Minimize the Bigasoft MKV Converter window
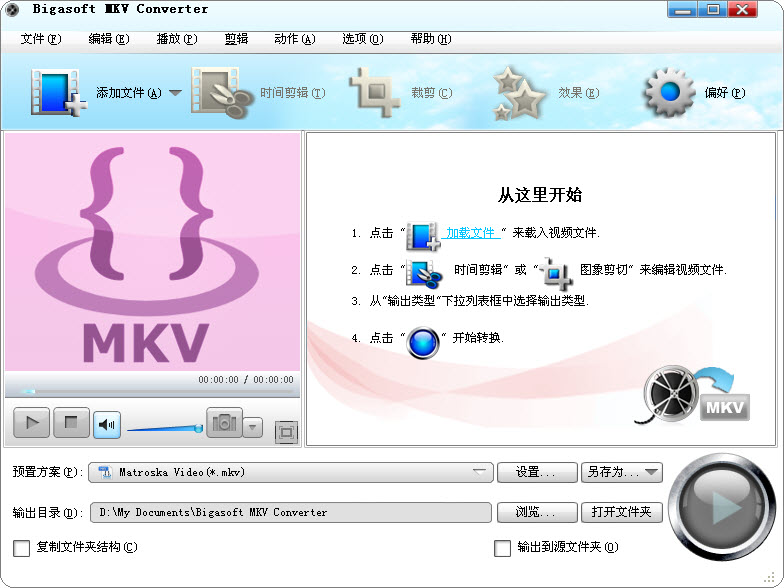This screenshot has height=588, width=784. 682,10
